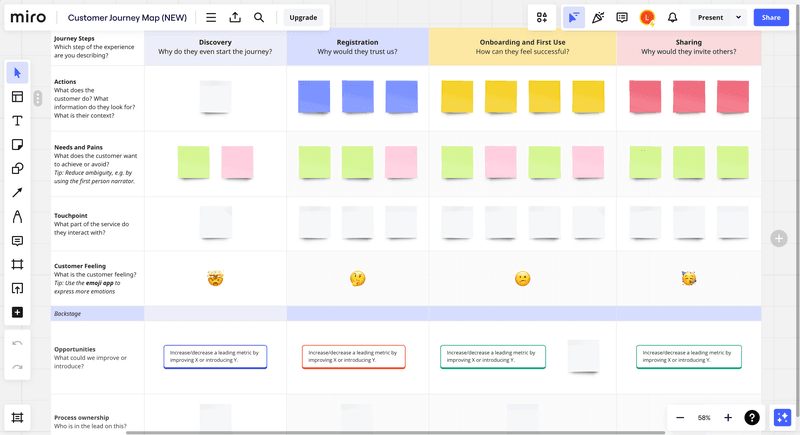Click the board title Customer Journey Map (NEW)
The height and width of the screenshot is (435, 800).
click(128, 17)
